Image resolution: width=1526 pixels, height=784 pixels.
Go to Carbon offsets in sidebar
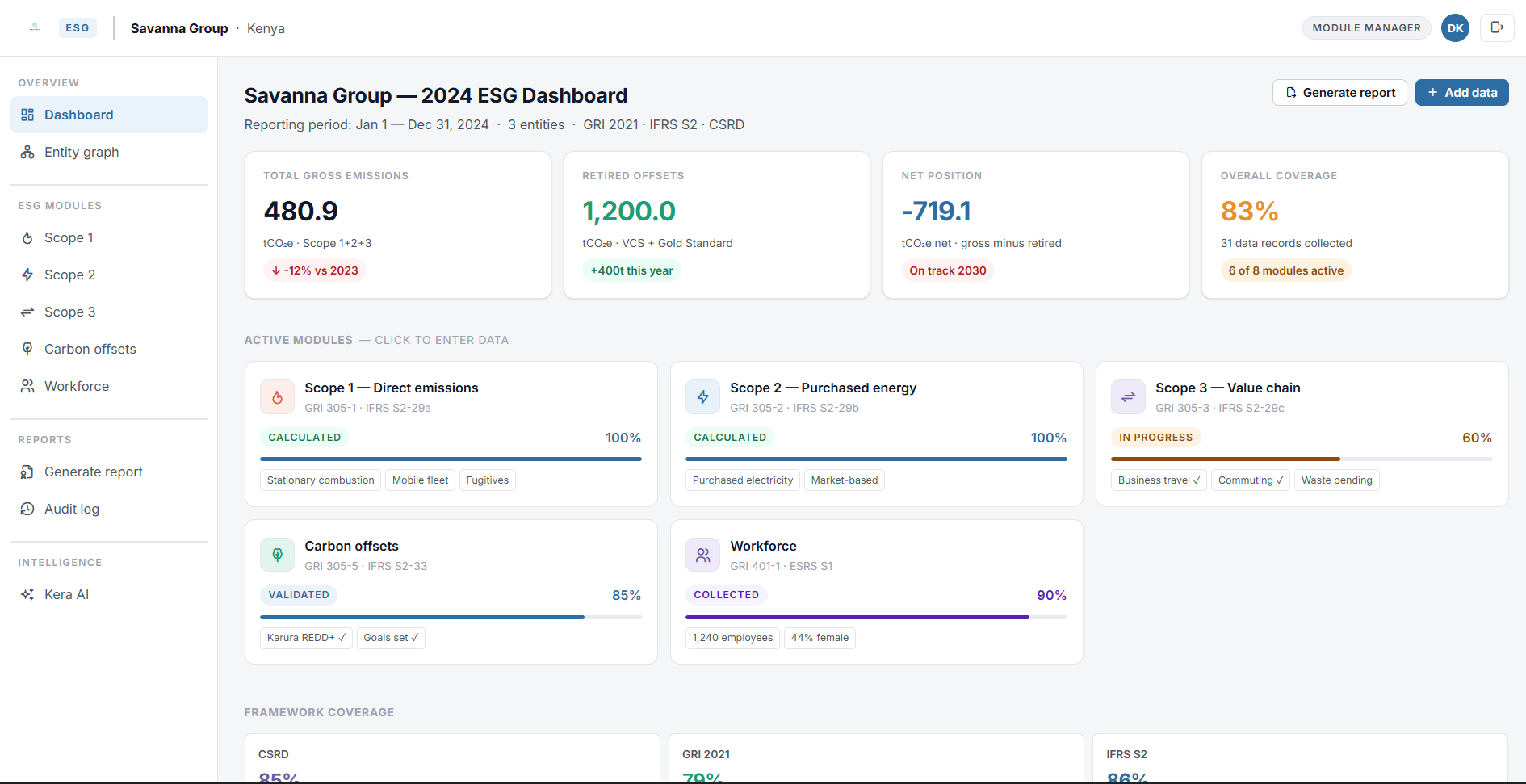[109, 349]
